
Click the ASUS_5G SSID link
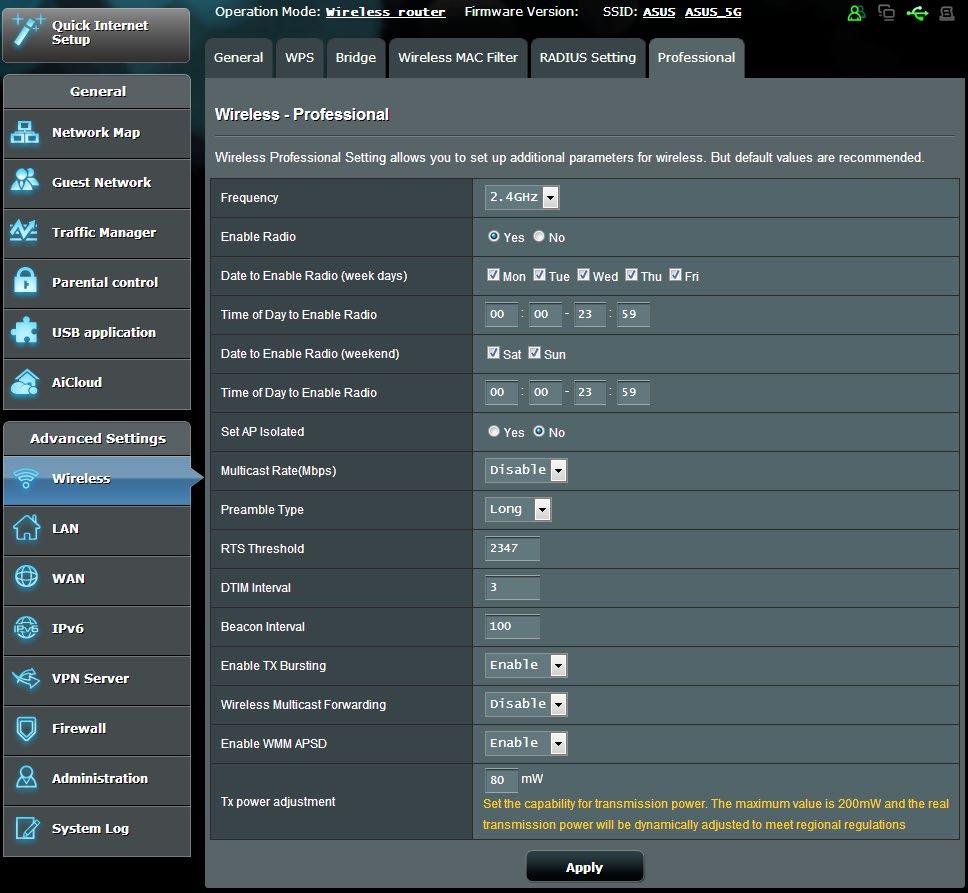[713, 12]
